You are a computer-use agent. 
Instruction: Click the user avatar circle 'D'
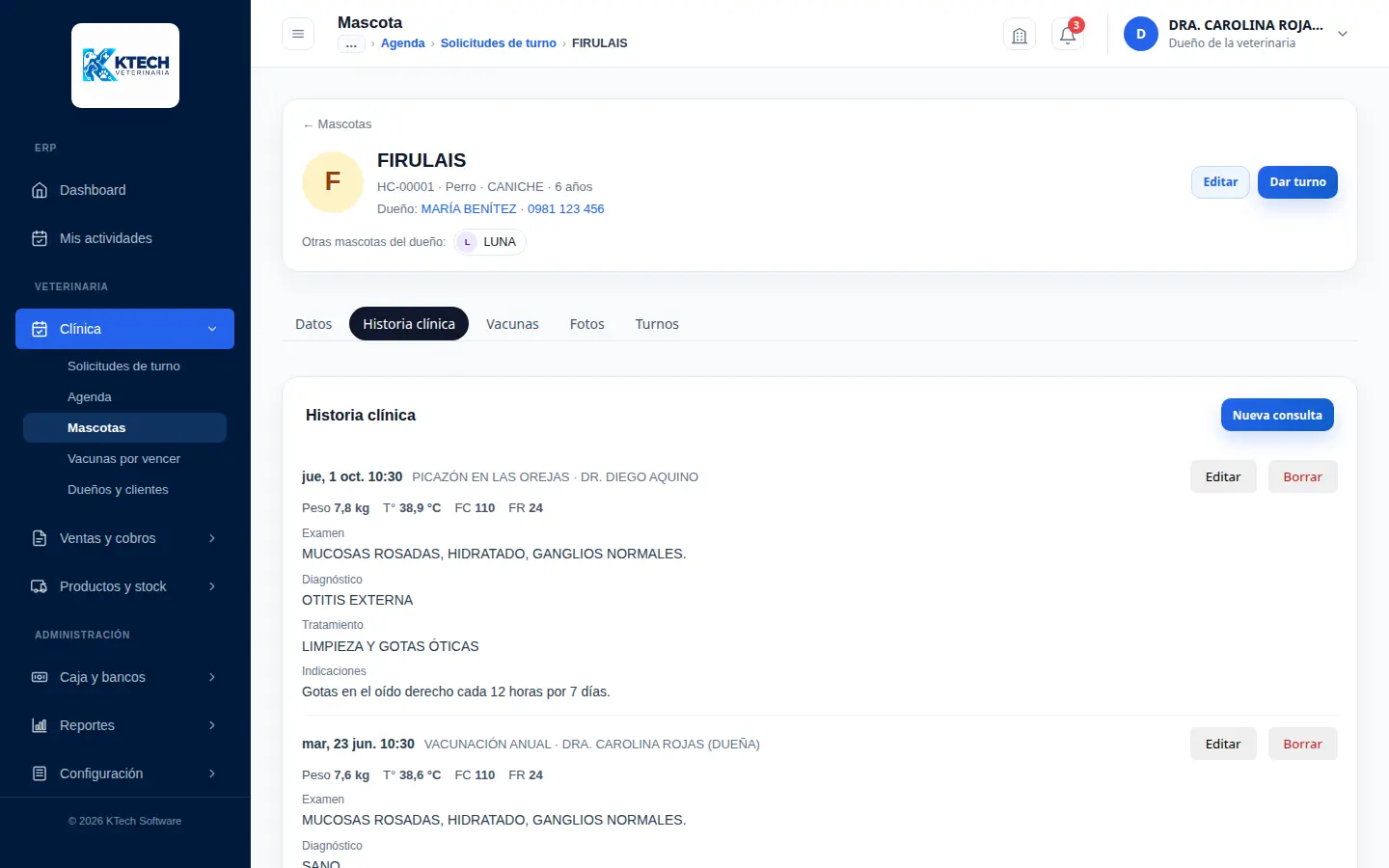click(1141, 34)
